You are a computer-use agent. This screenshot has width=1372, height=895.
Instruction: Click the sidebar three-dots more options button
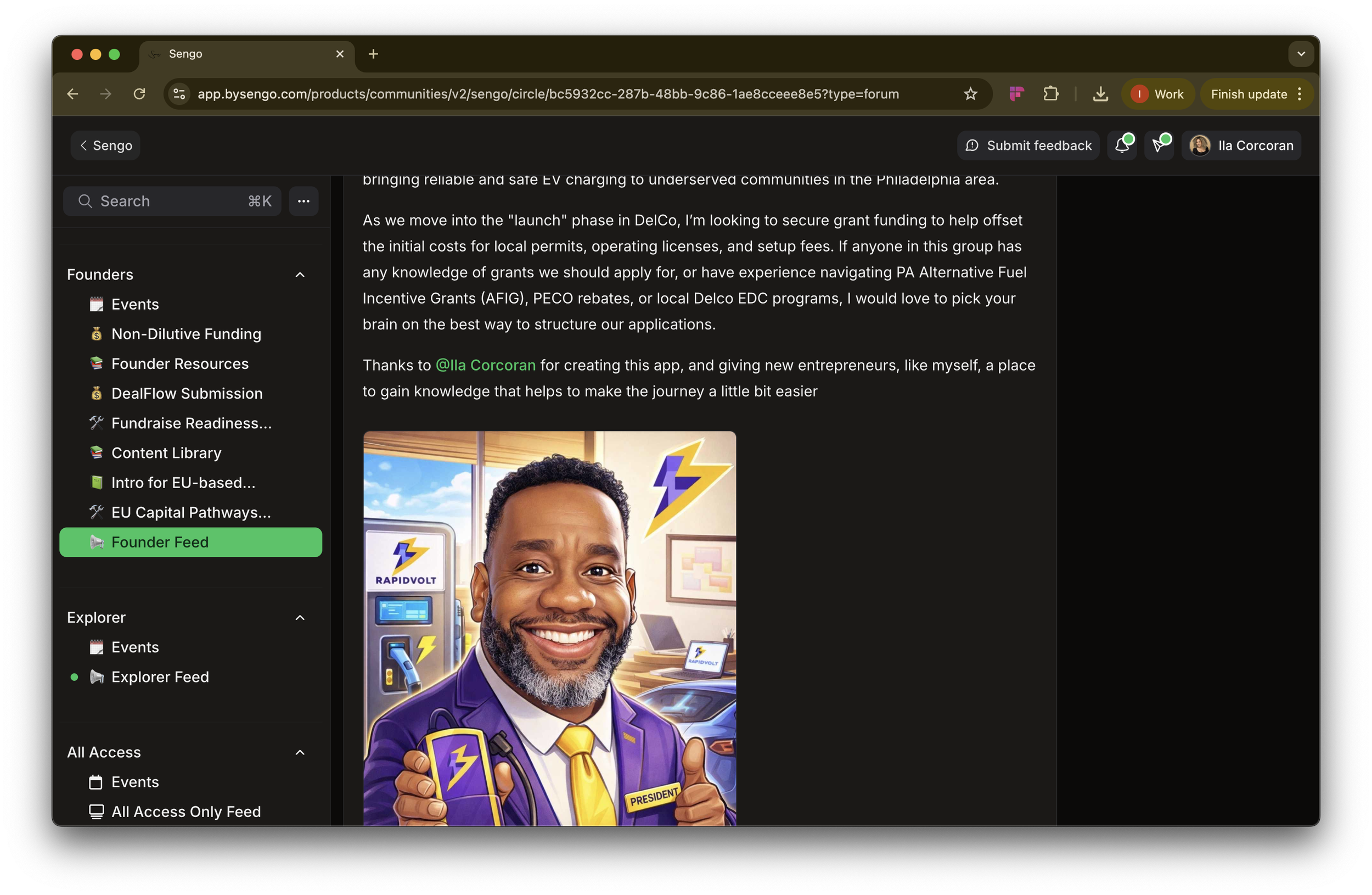point(304,202)
